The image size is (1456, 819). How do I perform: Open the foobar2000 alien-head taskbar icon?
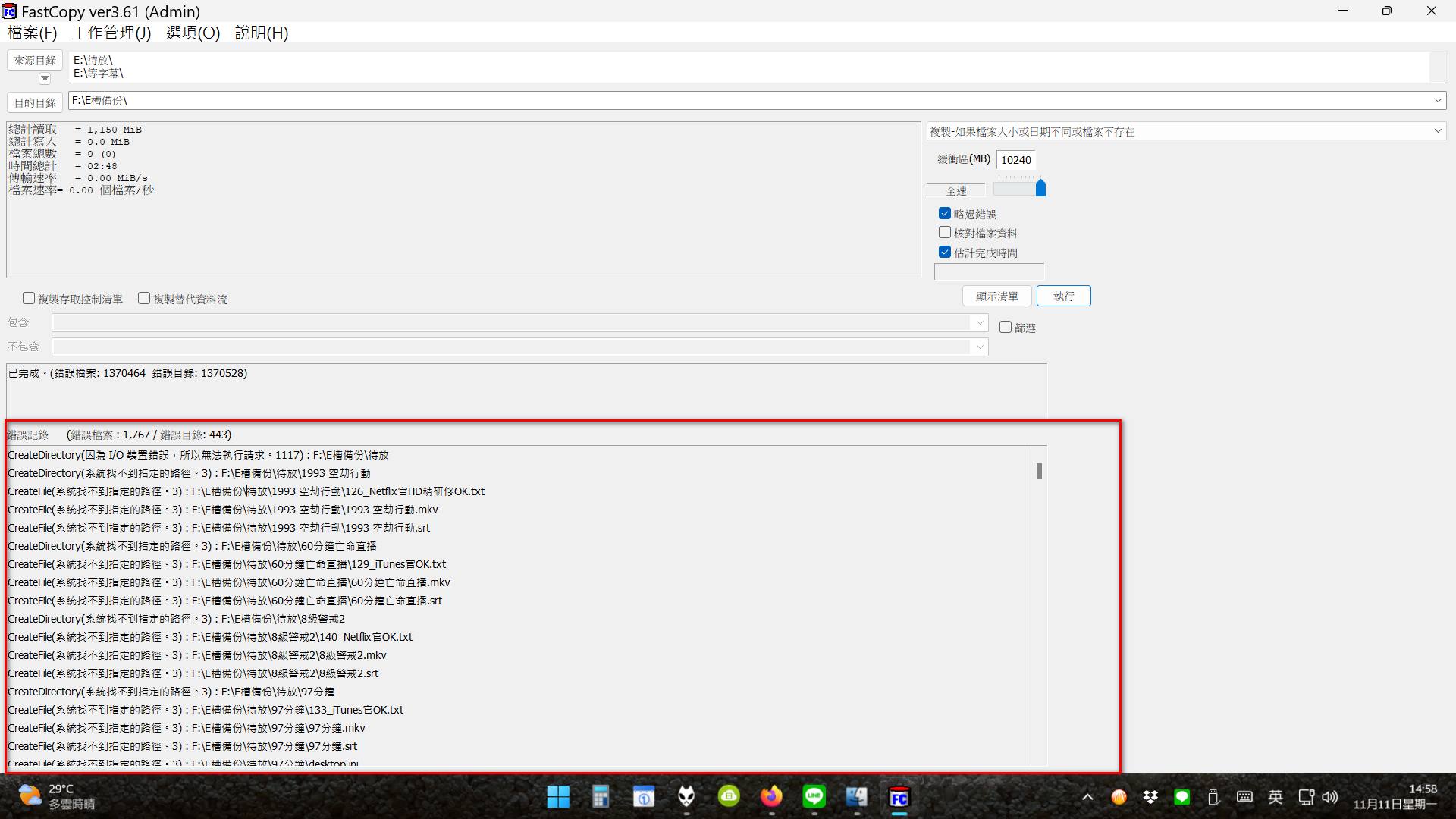(x=686, y=797)
